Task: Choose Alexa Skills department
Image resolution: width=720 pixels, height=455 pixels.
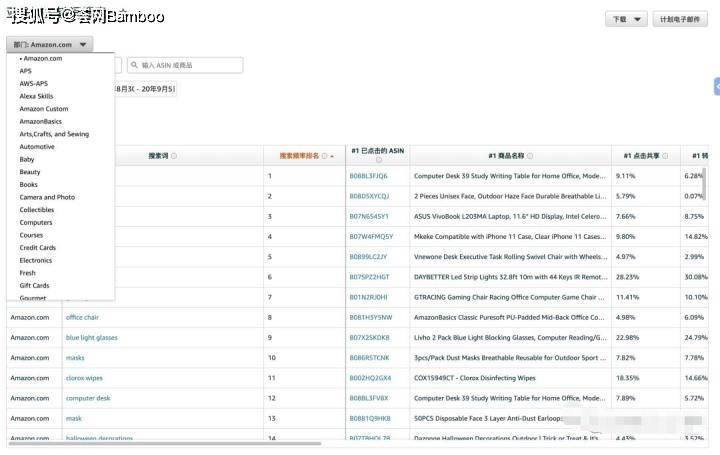Action: pyautogui.click(x=36, y=96)
